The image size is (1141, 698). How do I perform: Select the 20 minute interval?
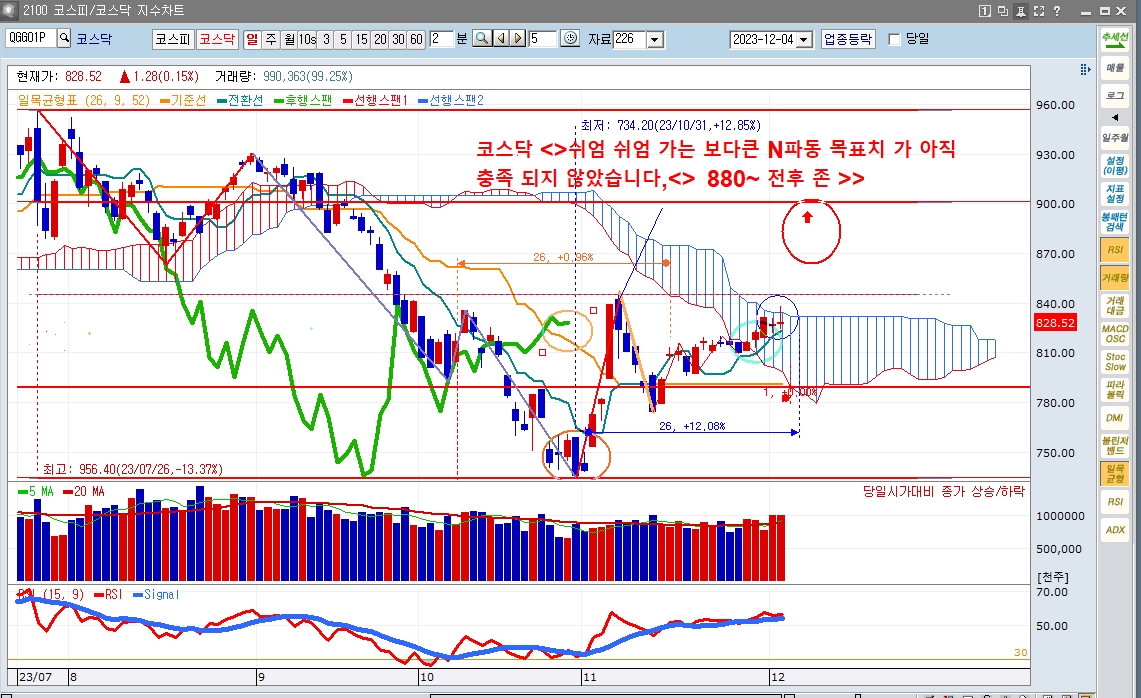[380, 39]
